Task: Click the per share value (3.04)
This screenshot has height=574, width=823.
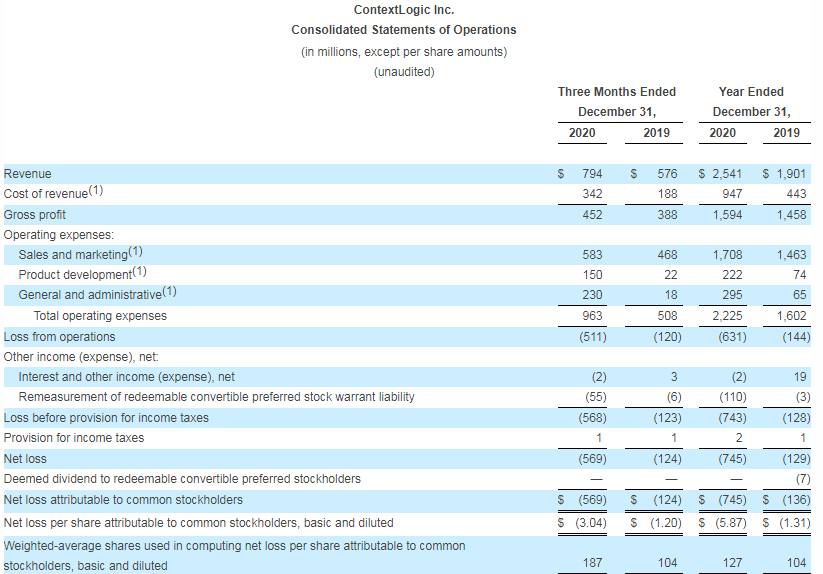Action: tap(591, 522)
